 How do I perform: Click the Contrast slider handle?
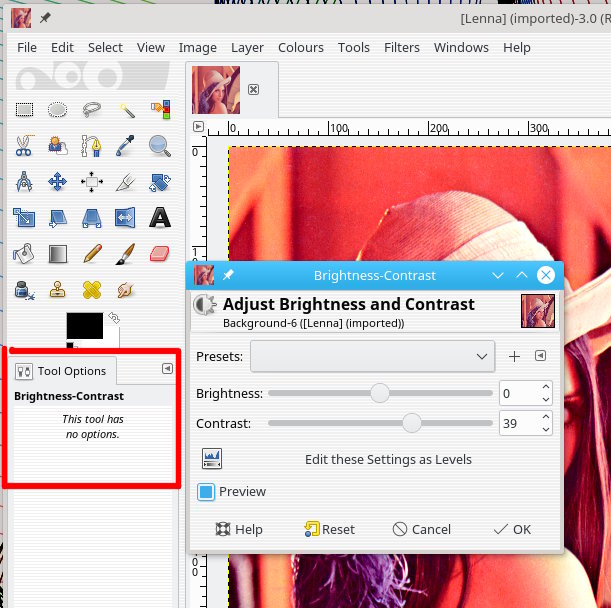[x=411, y=423]
